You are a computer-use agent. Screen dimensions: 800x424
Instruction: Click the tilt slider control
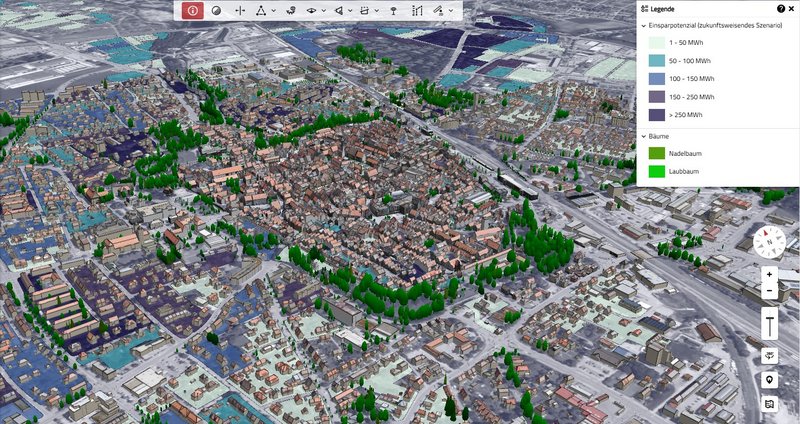point(769,325)
